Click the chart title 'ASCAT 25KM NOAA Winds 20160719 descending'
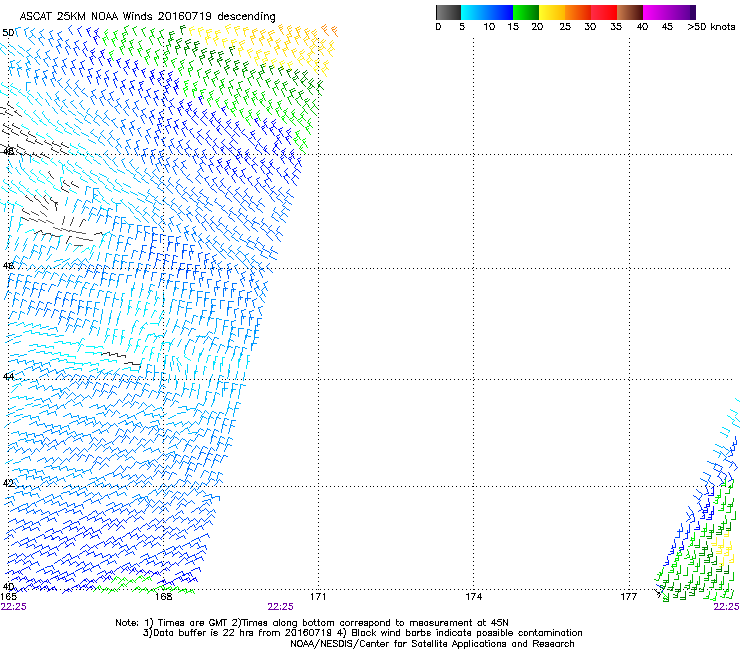The height and width of the screenshot is (650, 740). [147, 16]
